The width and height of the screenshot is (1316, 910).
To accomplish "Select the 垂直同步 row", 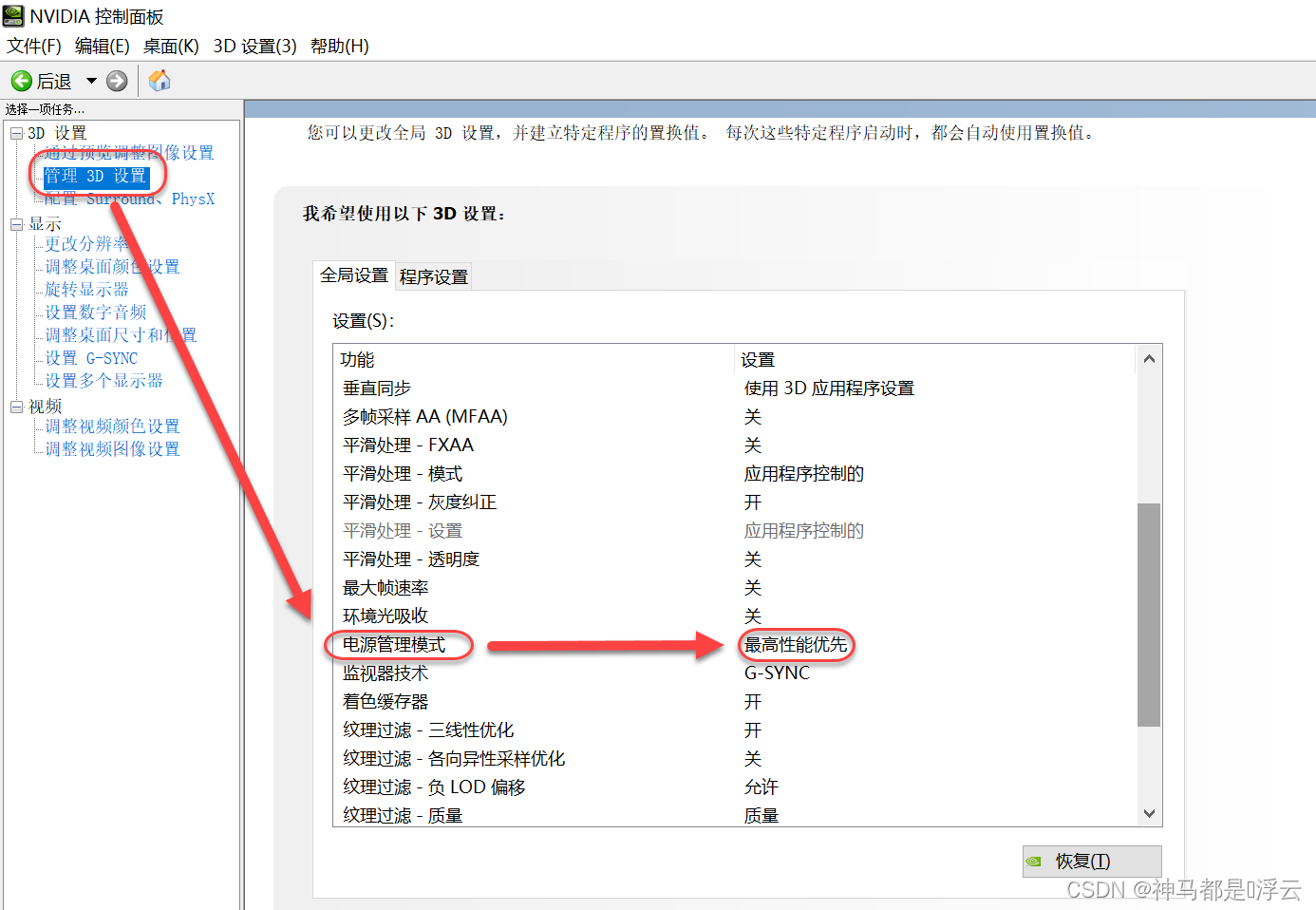I will (735, 389).
